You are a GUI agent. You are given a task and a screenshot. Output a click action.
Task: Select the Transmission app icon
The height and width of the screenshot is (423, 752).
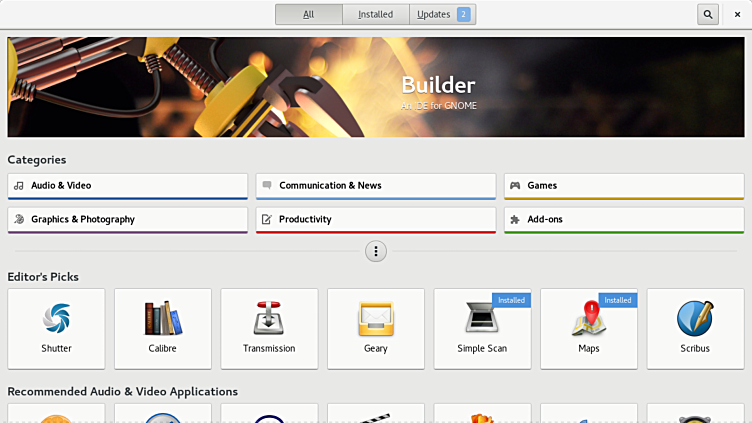(x=269, y=318)
